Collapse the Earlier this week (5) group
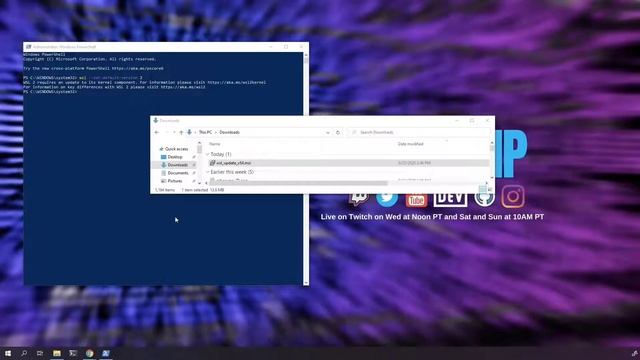Screen dimensions: 640x360 pyautogui.click(x=207, y=172)
